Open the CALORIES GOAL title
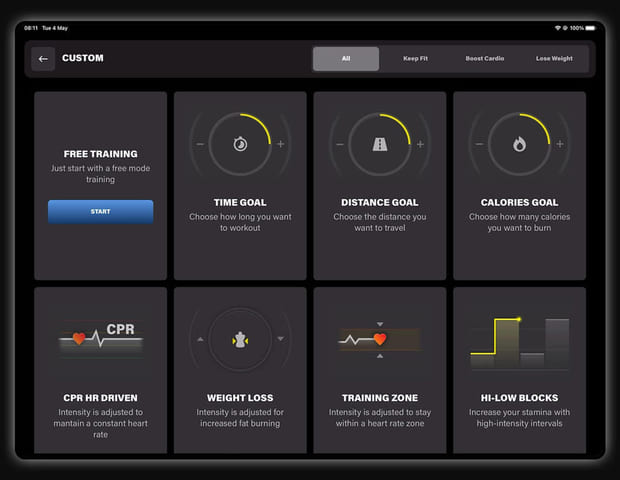620x480 pixels. [x=520, y=202]
